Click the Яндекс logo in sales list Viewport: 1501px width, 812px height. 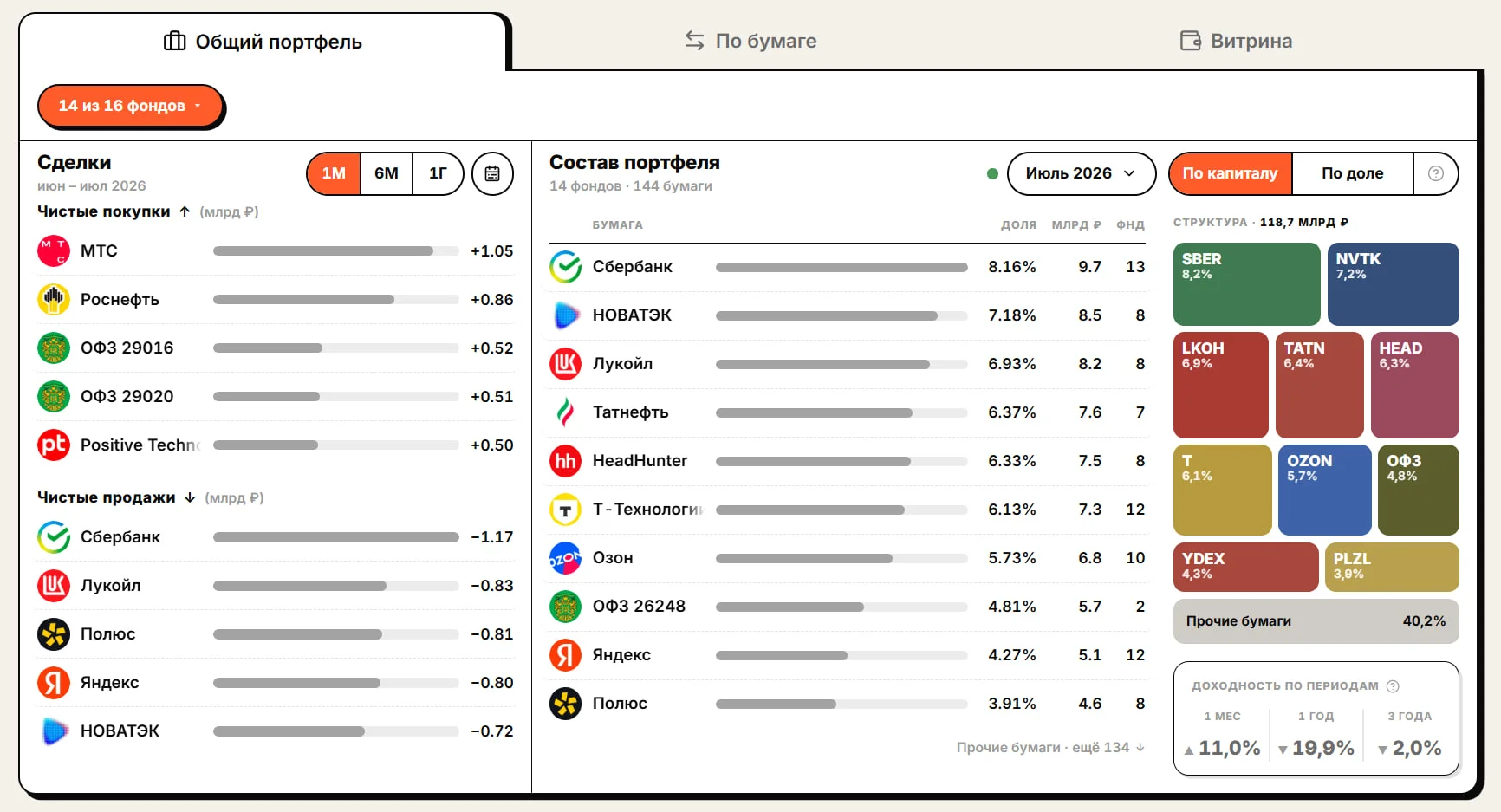54,683
